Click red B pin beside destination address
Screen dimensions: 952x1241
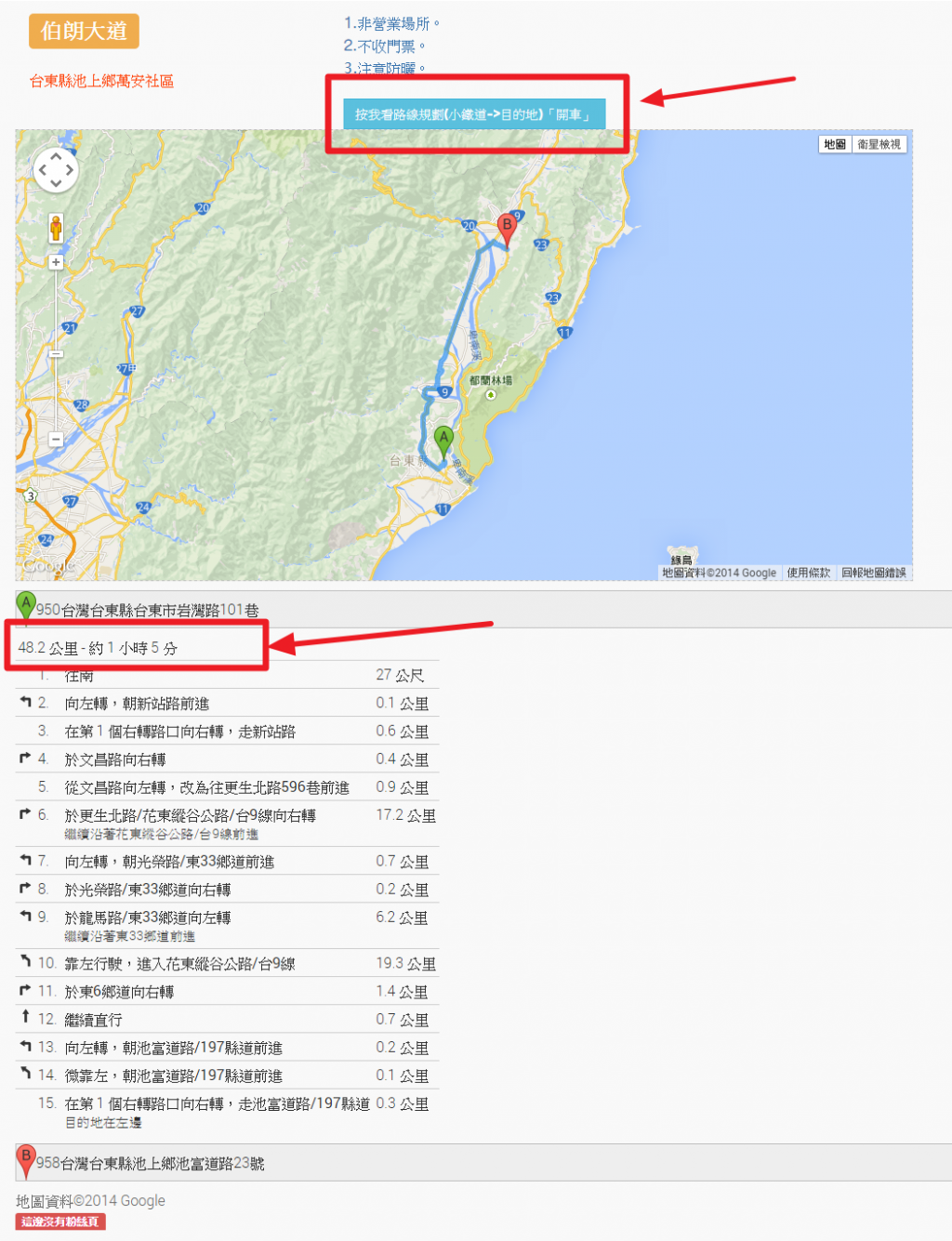pyautogui.click(x=26, y=1161)
